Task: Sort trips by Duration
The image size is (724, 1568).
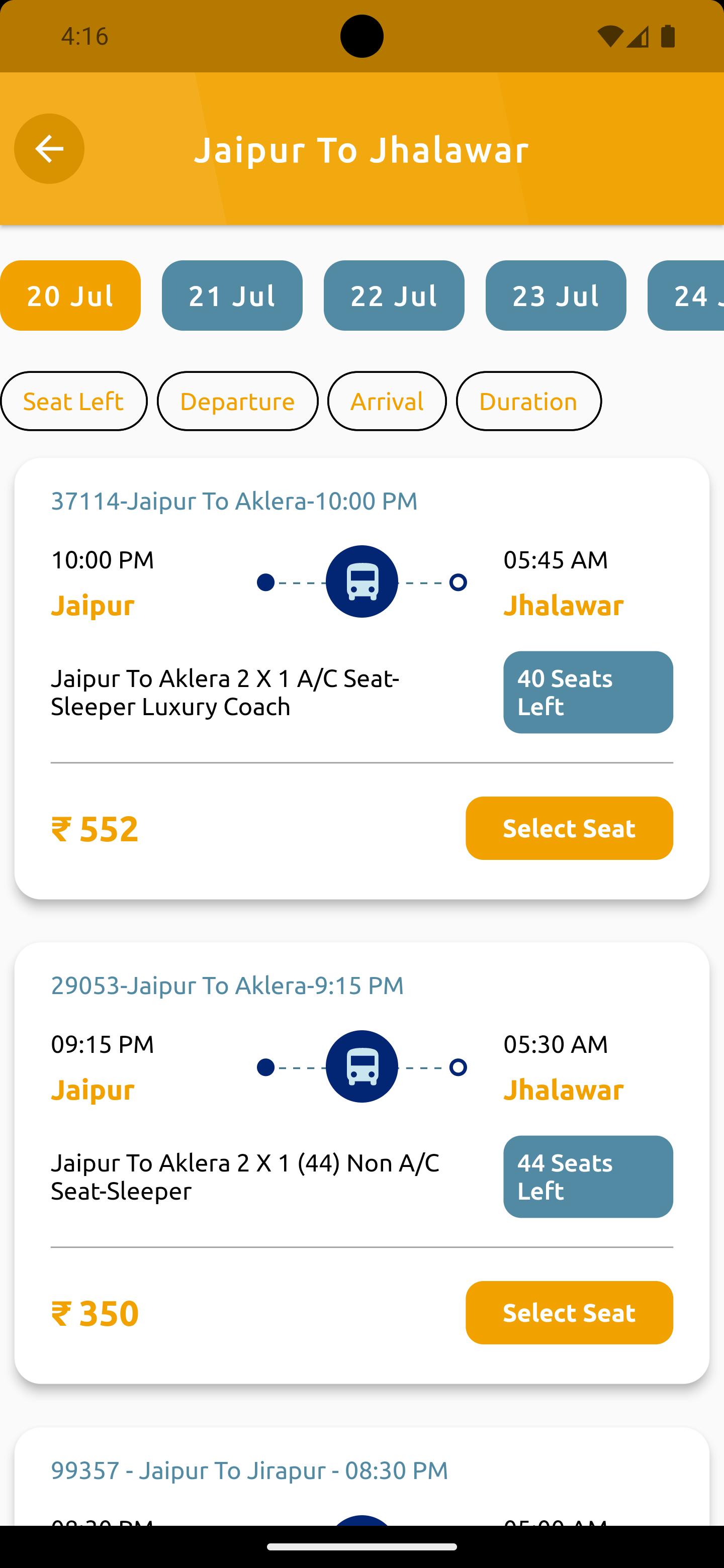Action: (x=528, y=402)
